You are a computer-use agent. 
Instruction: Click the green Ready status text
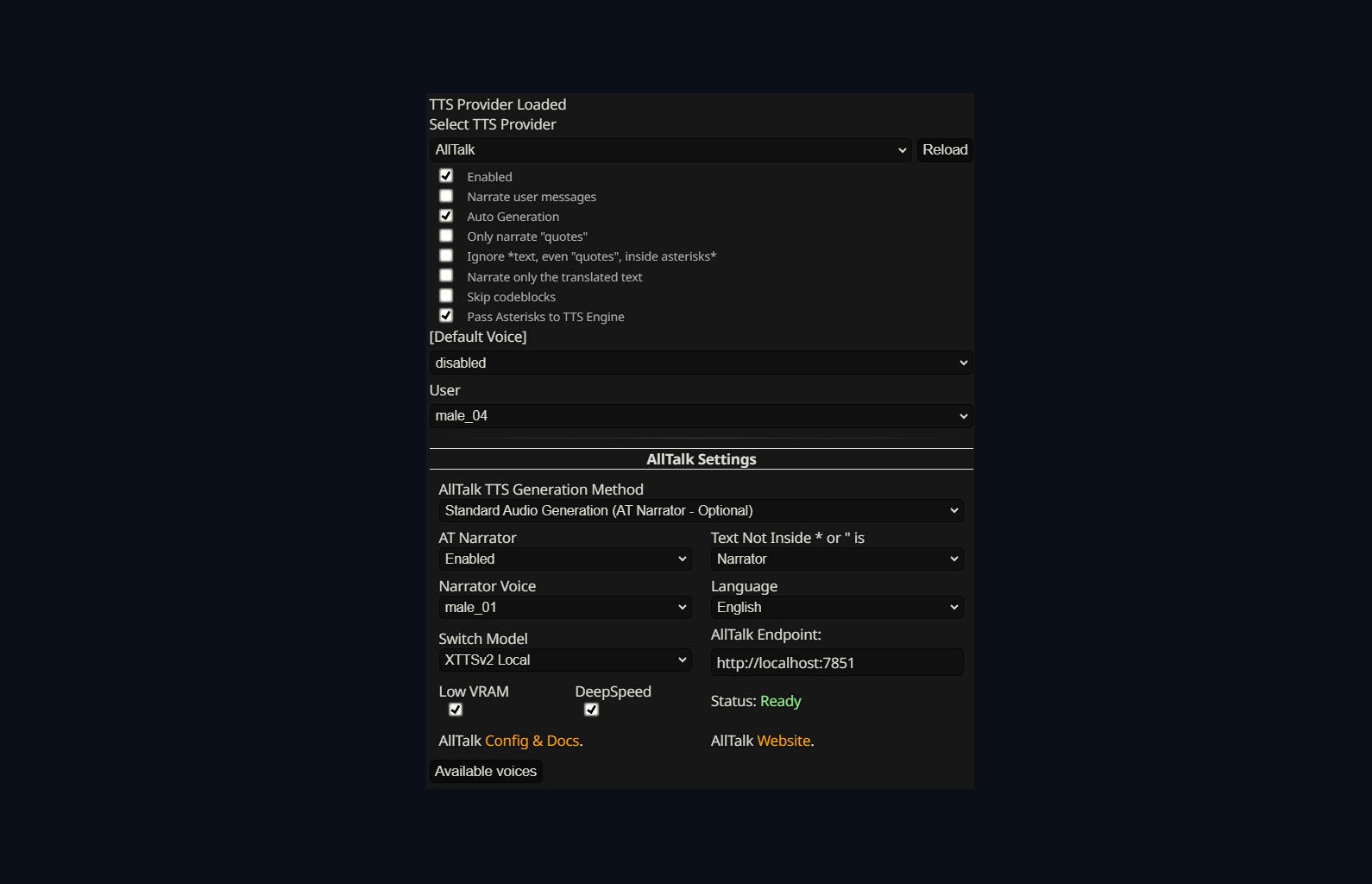point(781,701)
